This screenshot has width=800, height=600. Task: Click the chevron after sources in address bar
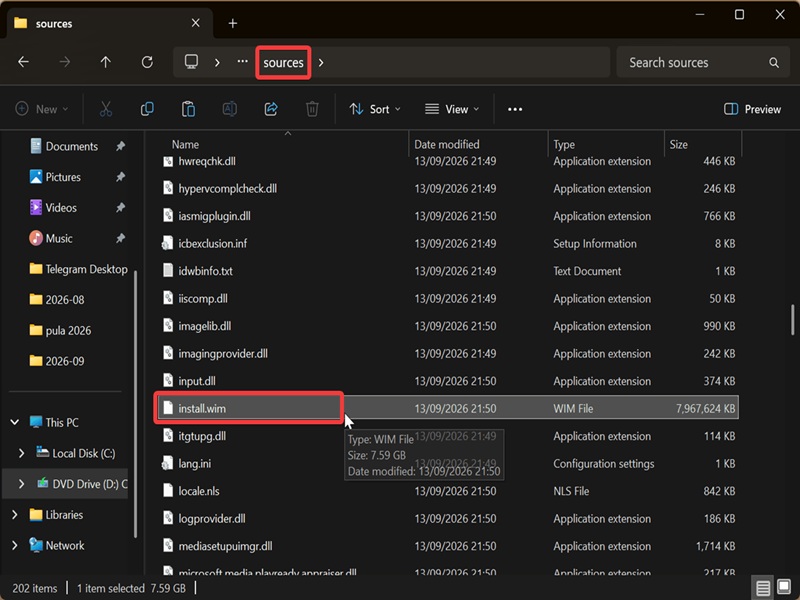click(321, 62)
